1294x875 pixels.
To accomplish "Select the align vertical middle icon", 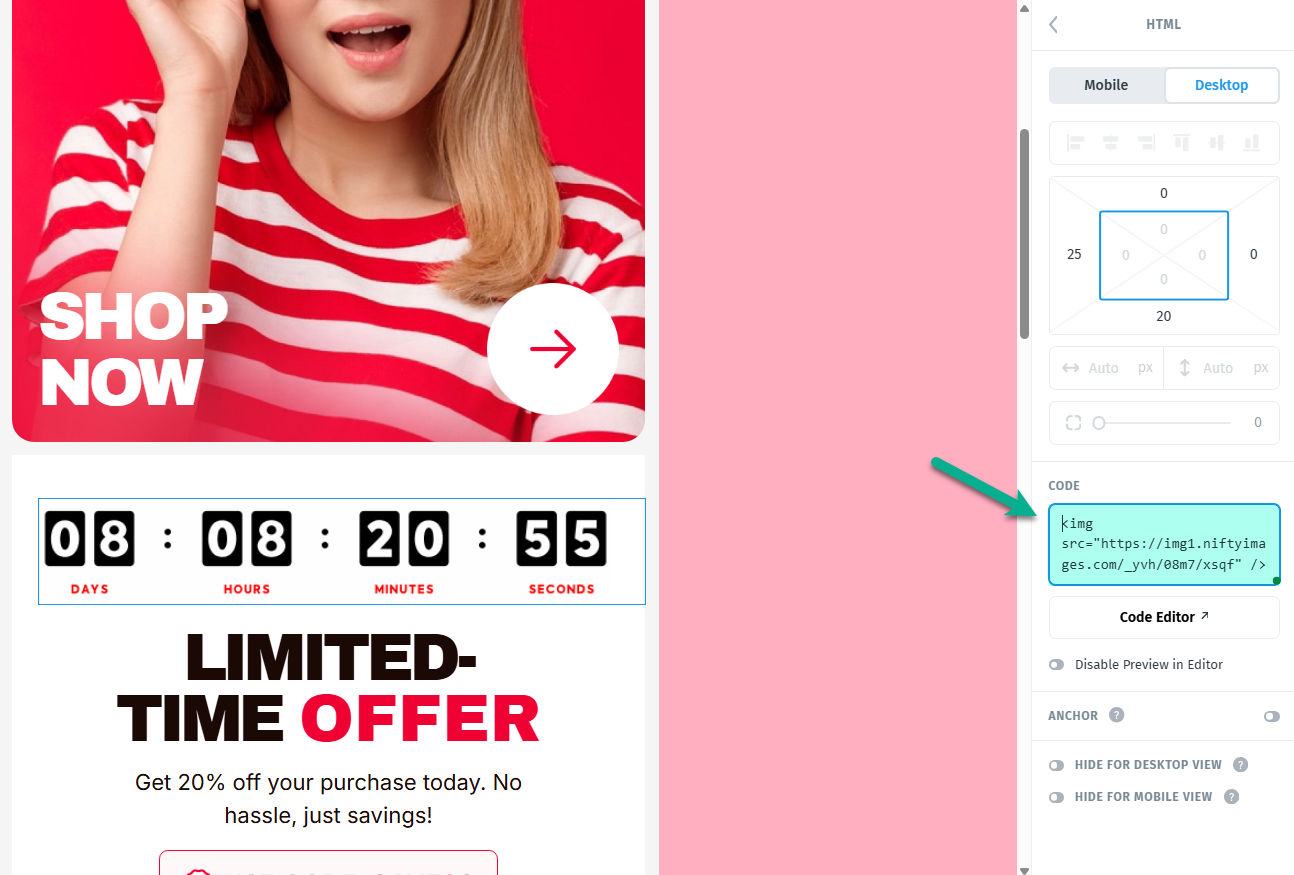I will tap(1216, 143).
